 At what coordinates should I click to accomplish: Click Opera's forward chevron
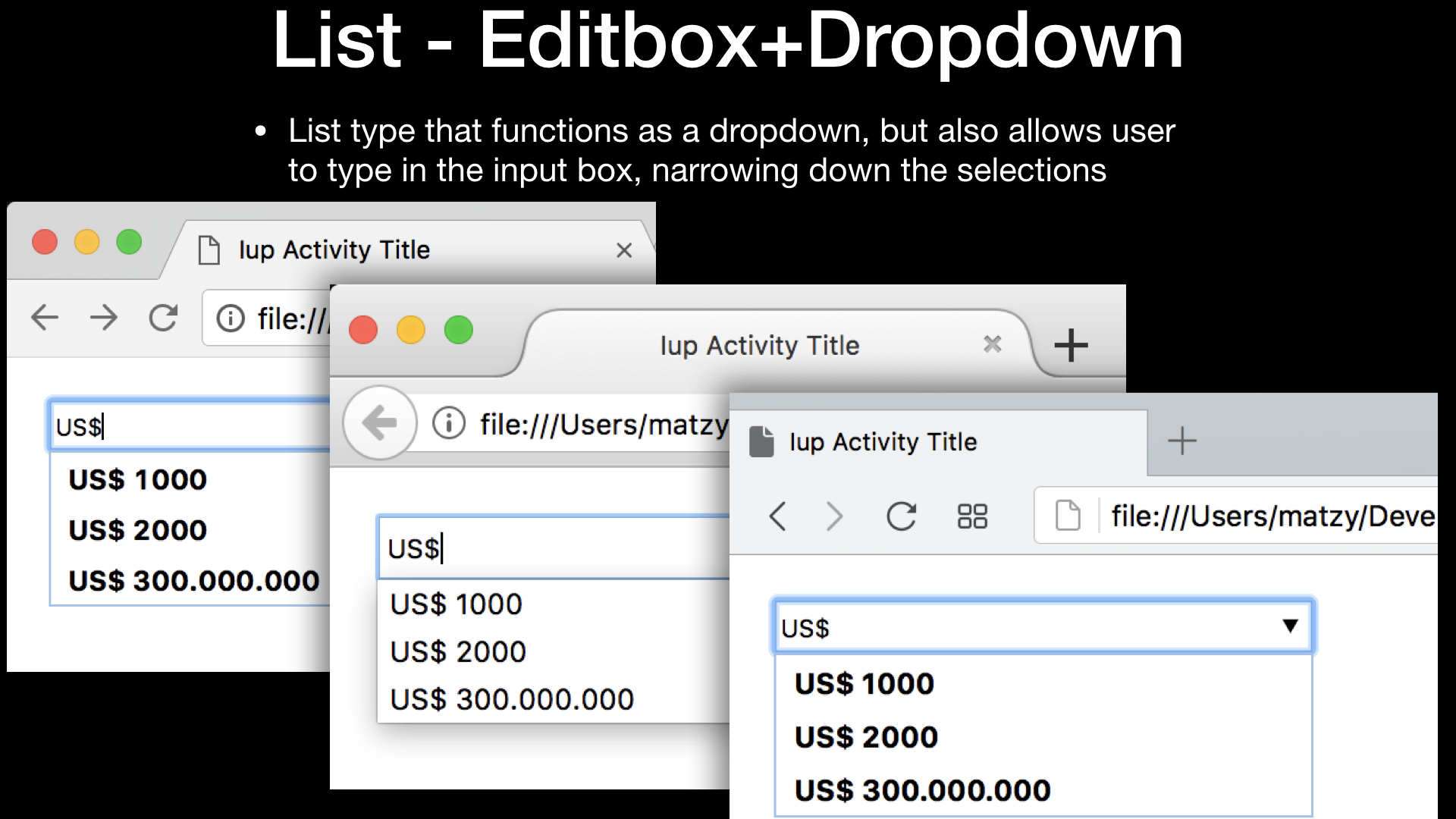pos(834,516)
